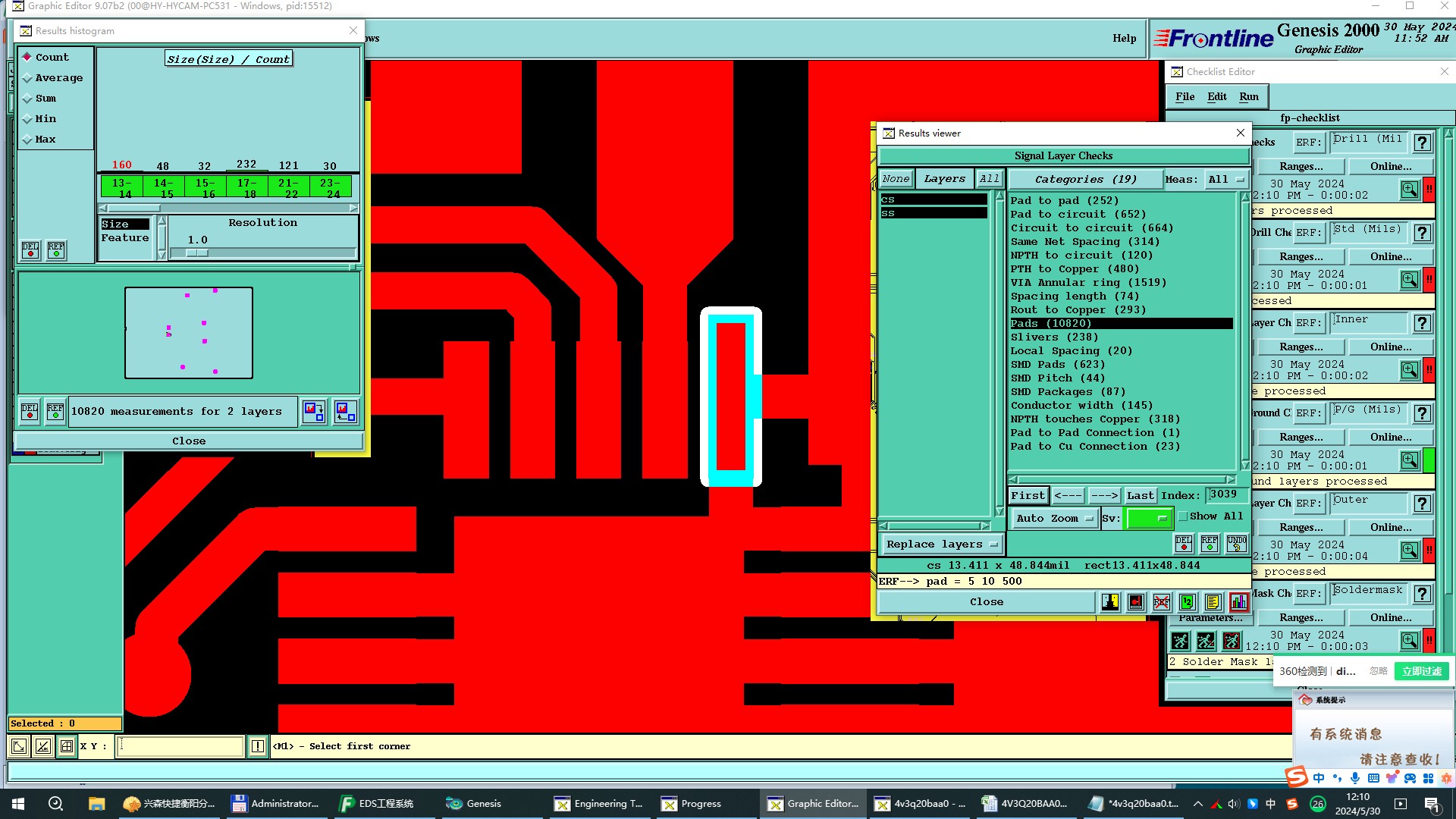
Task: Click the 17-18 green histogram bin
Action: point(246,187)
